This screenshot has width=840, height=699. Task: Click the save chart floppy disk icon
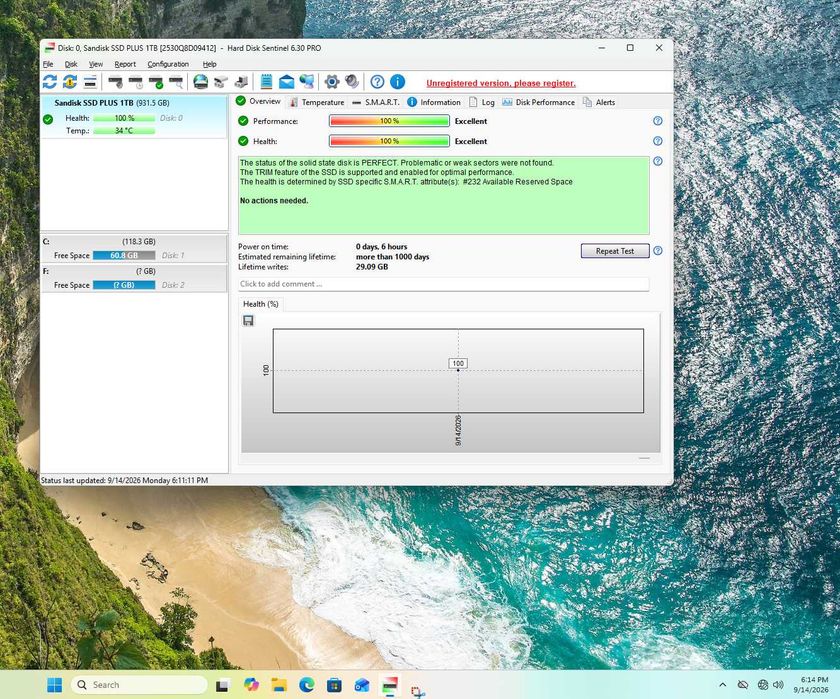pos(248,320)
